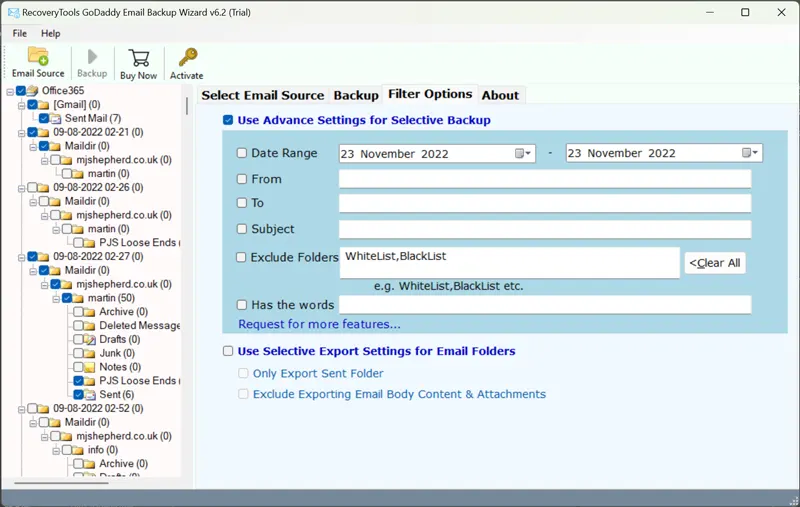800x507 pixels.
Task: Toggle Use Advance Settings for Selective Backup
Action: point(229,120)
